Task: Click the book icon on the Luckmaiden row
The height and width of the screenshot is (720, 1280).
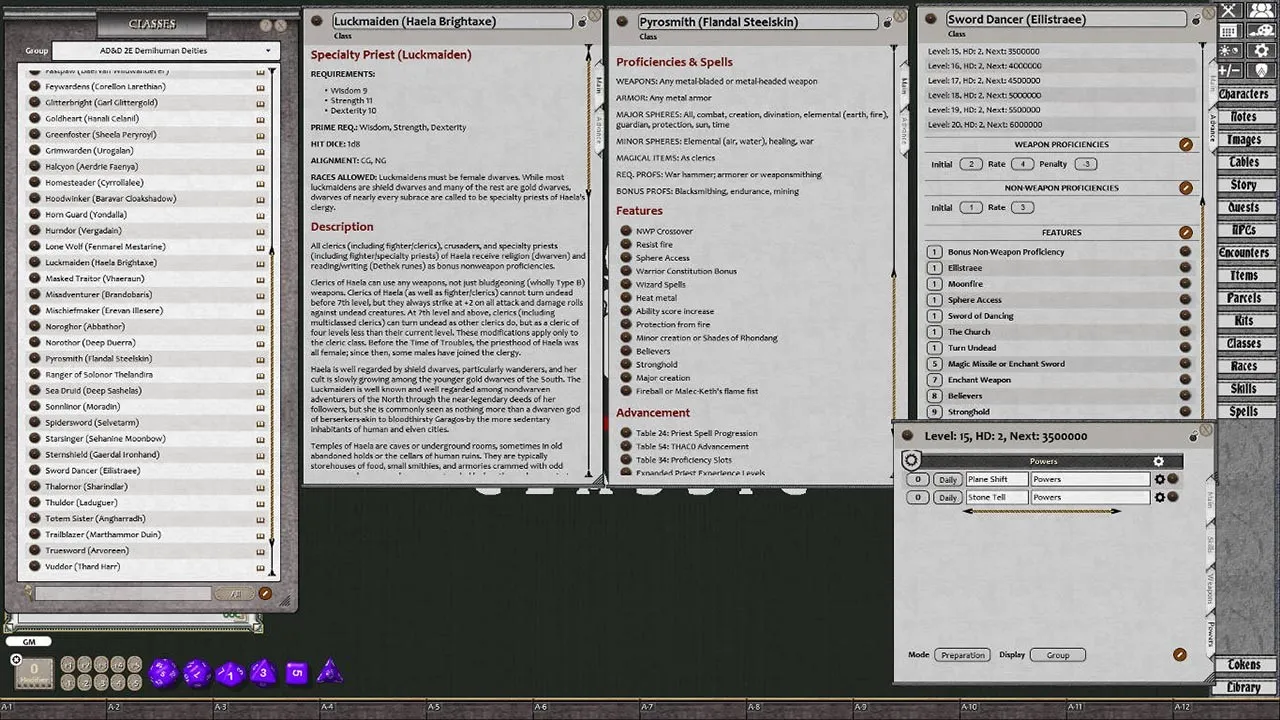Action: pyautogui.click(x=260, y=263)
